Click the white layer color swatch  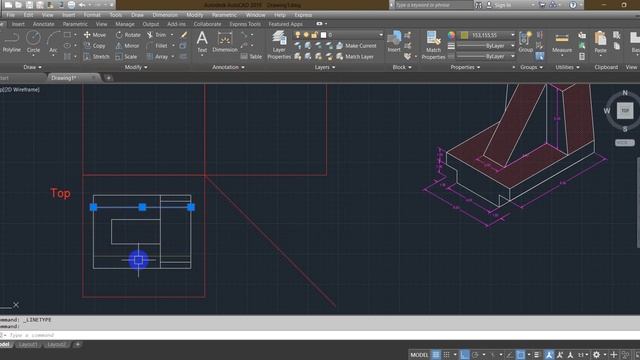tap(323, 35)
